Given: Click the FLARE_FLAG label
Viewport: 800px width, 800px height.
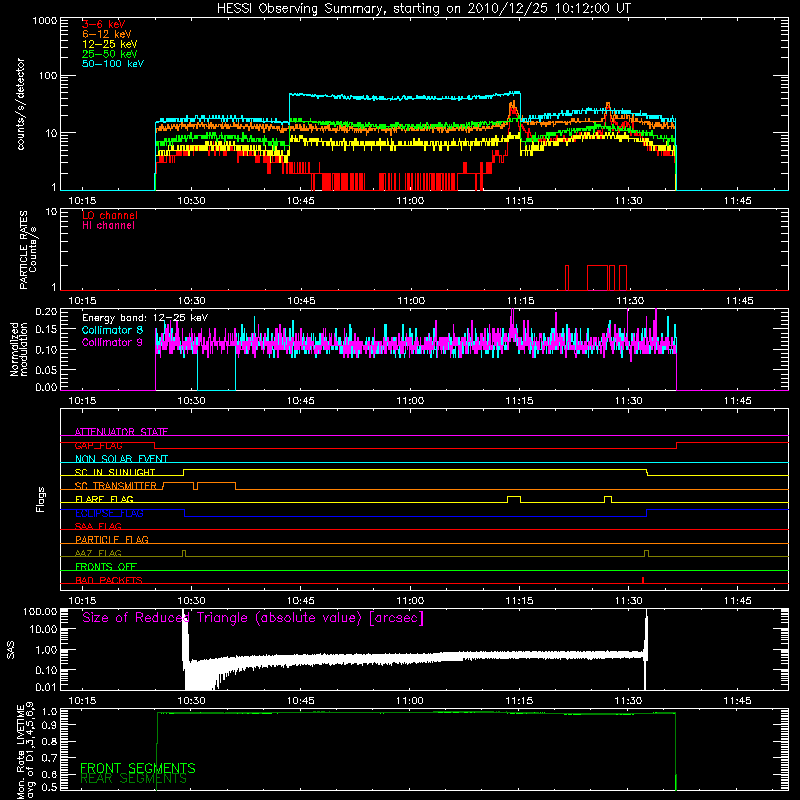Looking at the screenshot, I should coord(104,499).
